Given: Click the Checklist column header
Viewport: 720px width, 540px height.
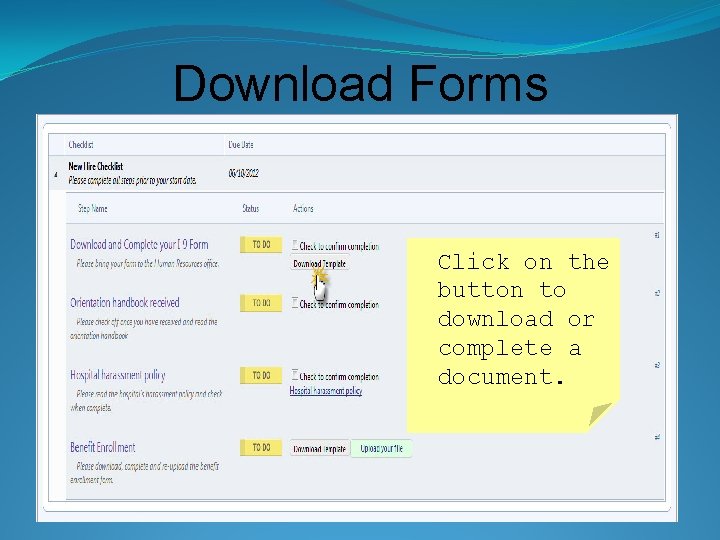Looking at the screenshot, I should [81, 145].
